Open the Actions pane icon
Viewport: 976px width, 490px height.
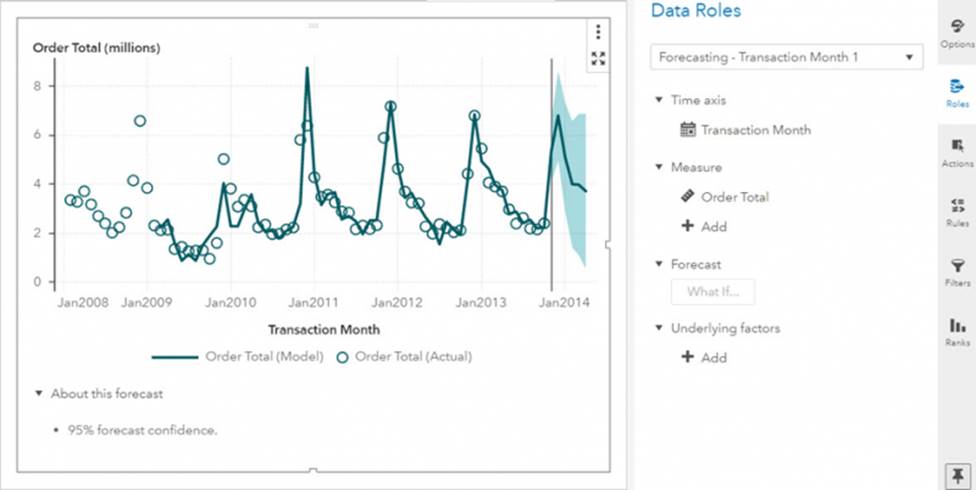[x=957, y=152]
